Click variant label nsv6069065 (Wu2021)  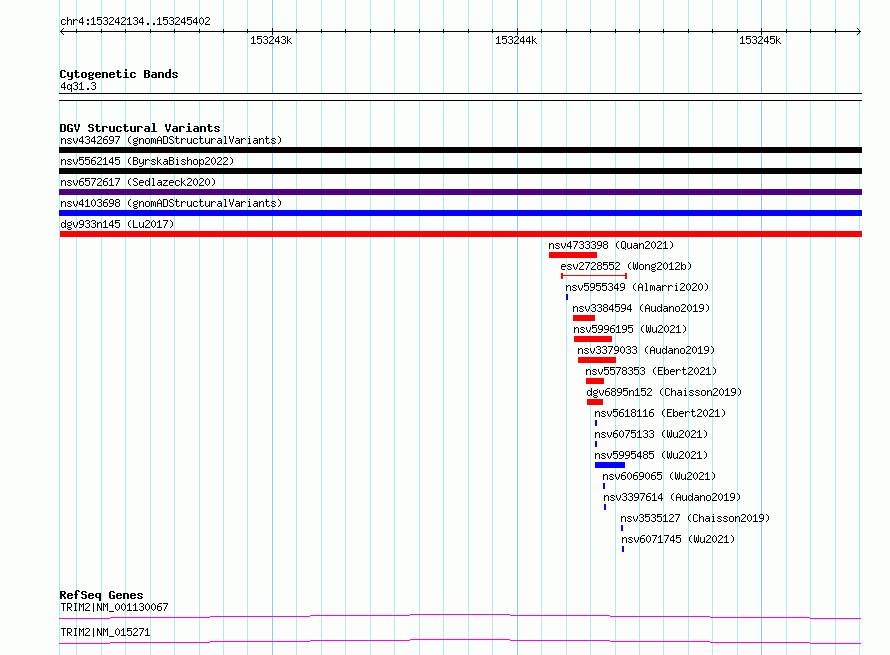[659, 476]
